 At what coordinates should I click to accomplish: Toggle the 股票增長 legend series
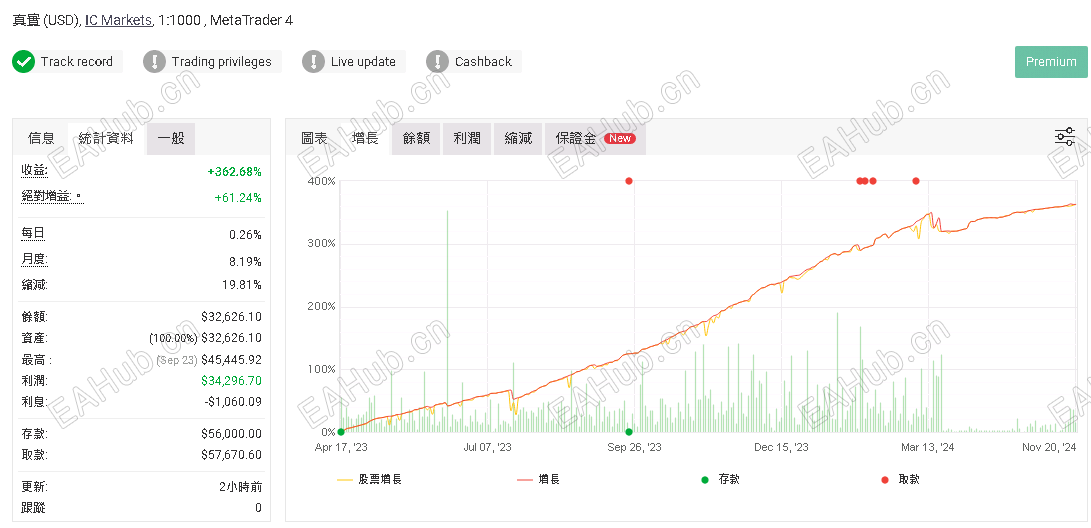pyautogui.click(x=369, y=479)
